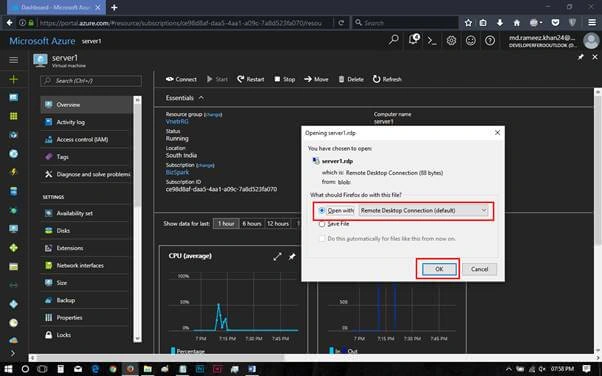Open the BizSpark subscription link
Viewport: 602px width, 376px height.
click(x=177, y=172)
